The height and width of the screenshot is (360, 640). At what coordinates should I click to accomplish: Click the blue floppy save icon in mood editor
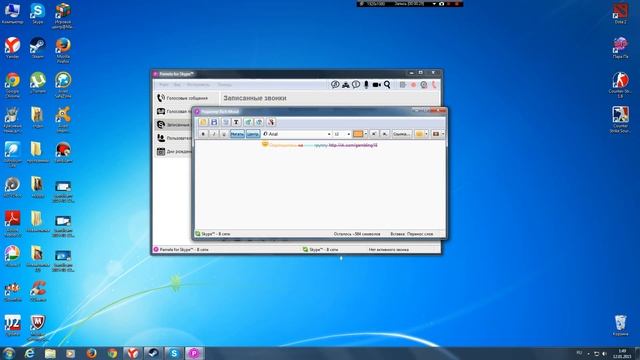tap(214, 122)
